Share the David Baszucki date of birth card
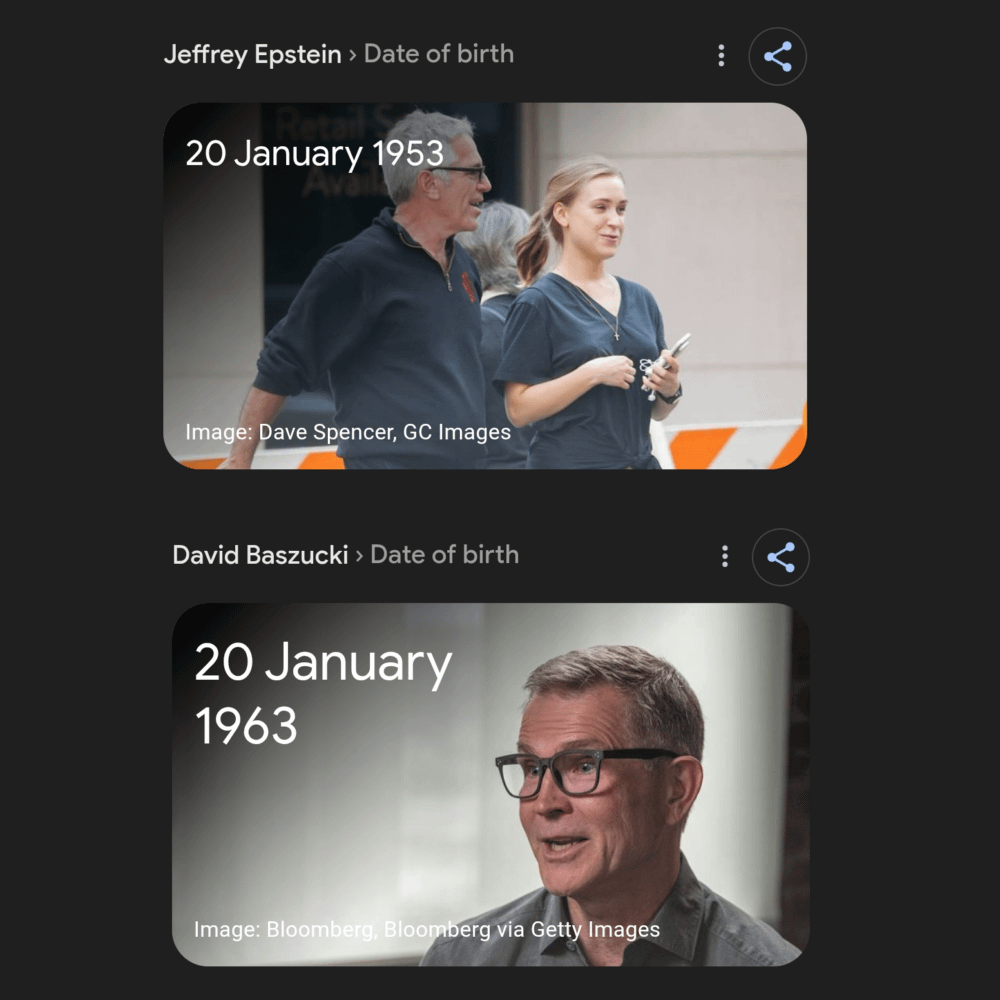This screenshot has width=1000, height=1000. pyautogui.click(x=781, y=557)
